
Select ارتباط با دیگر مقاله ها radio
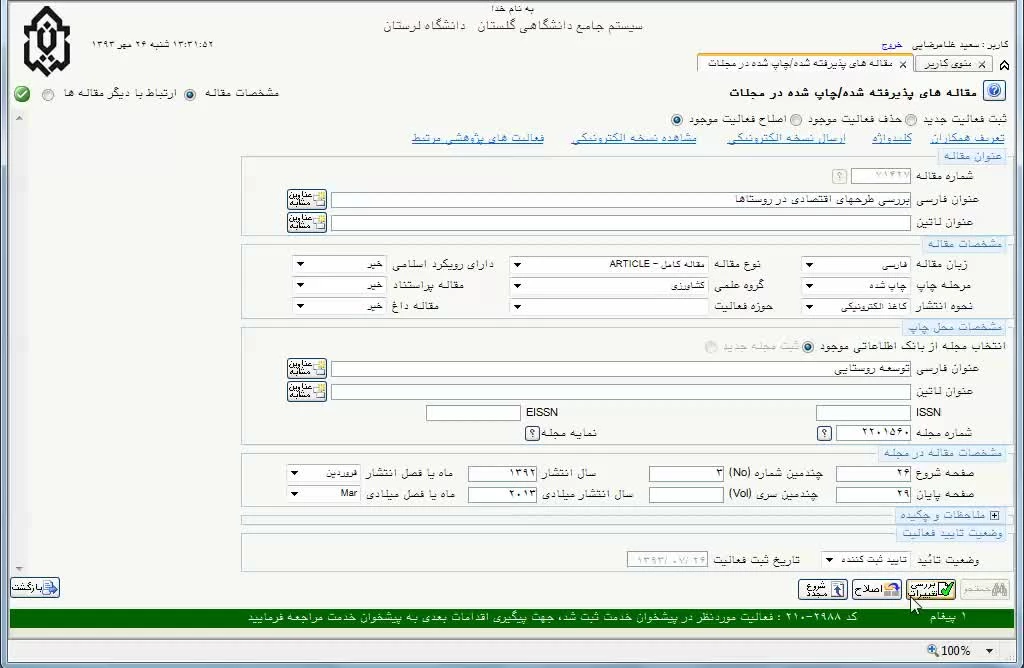coord(48,94)
